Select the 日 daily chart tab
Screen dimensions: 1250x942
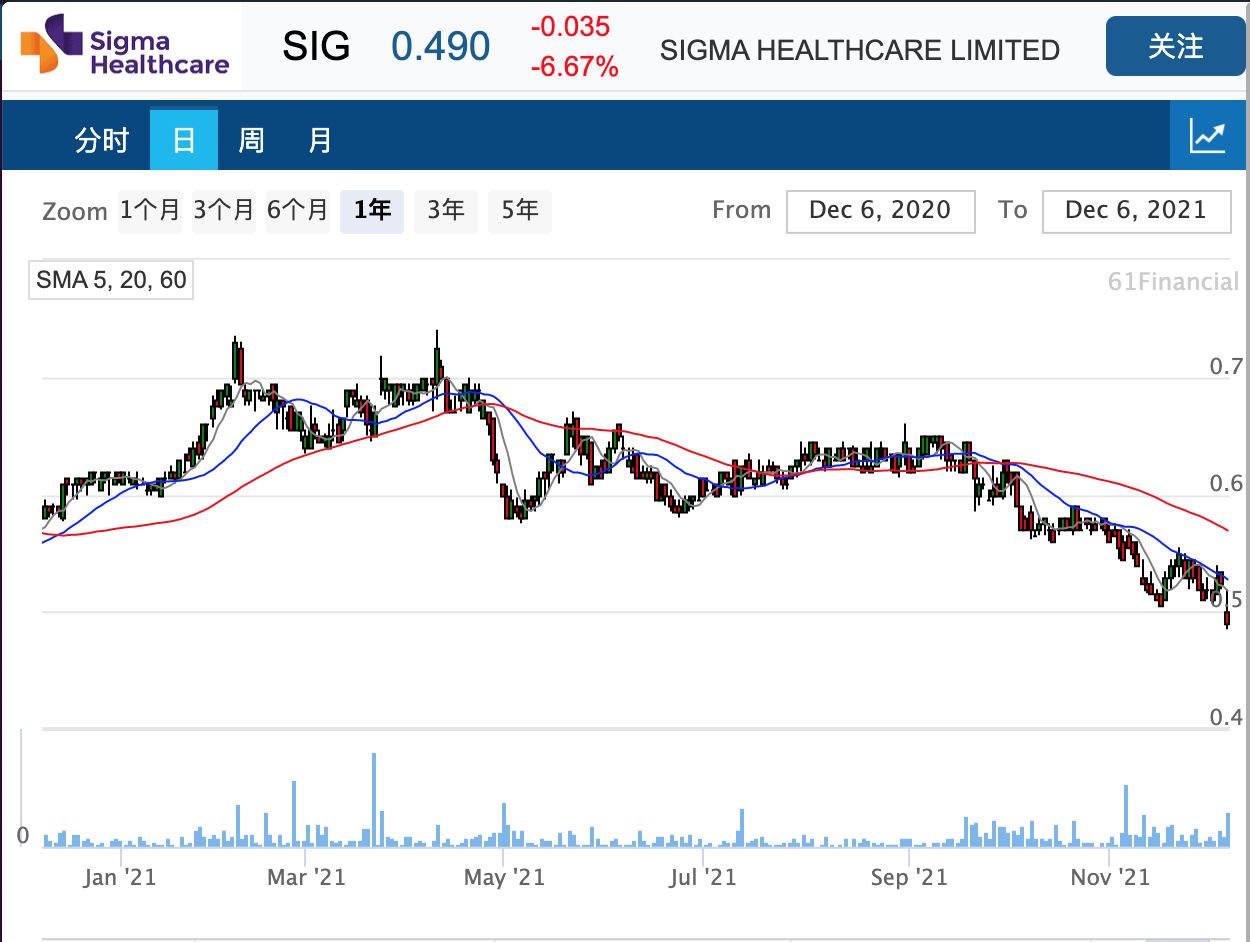point(184,140)
